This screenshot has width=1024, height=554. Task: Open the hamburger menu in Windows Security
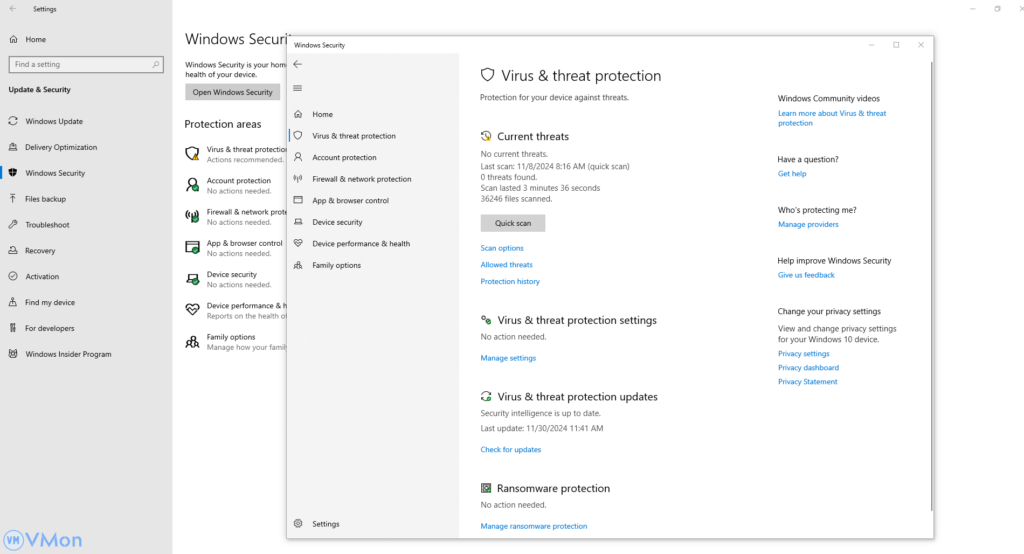298,88
